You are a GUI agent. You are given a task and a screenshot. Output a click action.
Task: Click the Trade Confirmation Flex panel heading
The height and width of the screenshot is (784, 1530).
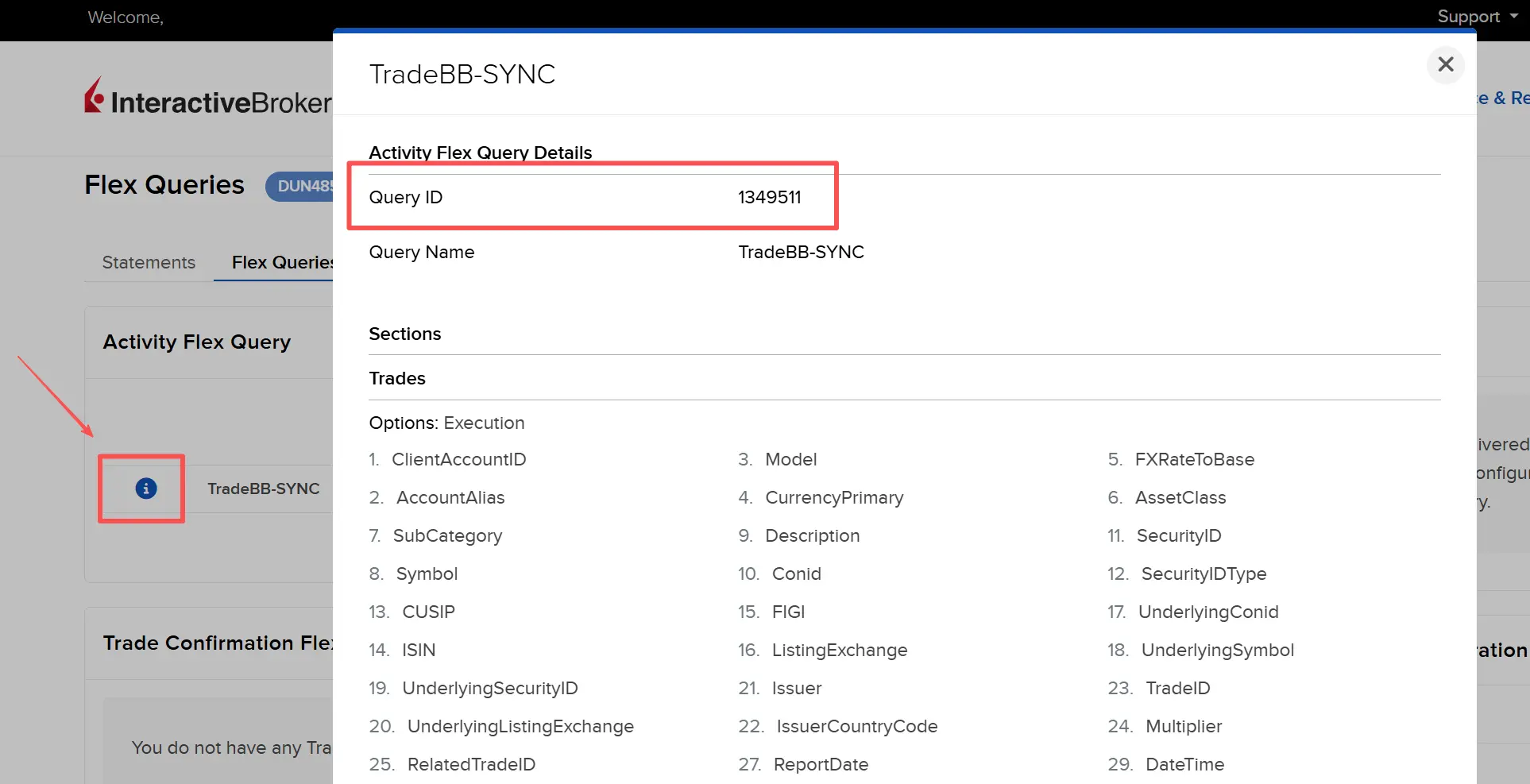click(218, 643)
